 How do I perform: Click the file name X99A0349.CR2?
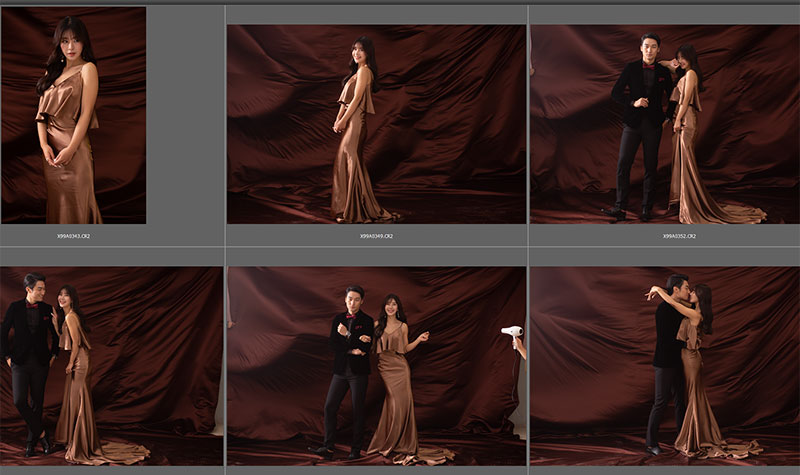[x=377, y=236]
